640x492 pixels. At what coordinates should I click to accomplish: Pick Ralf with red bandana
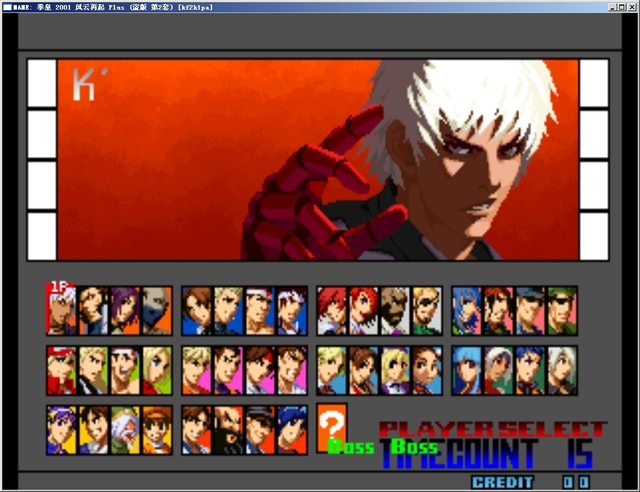tap(499, 311)
